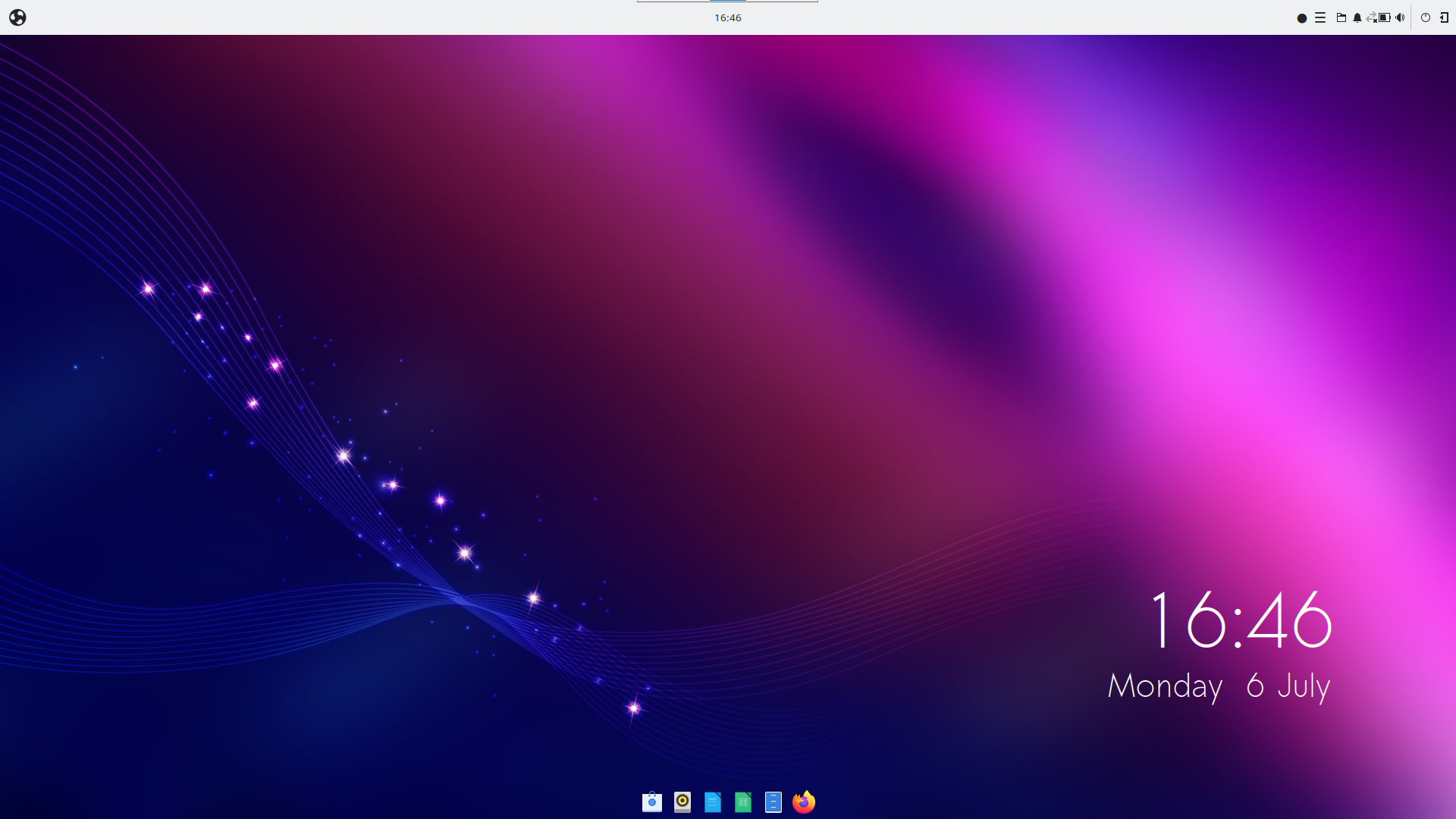Open notifications via the bell tray icon
This screenshot has height=819, width=1456.
(1357, 17)
